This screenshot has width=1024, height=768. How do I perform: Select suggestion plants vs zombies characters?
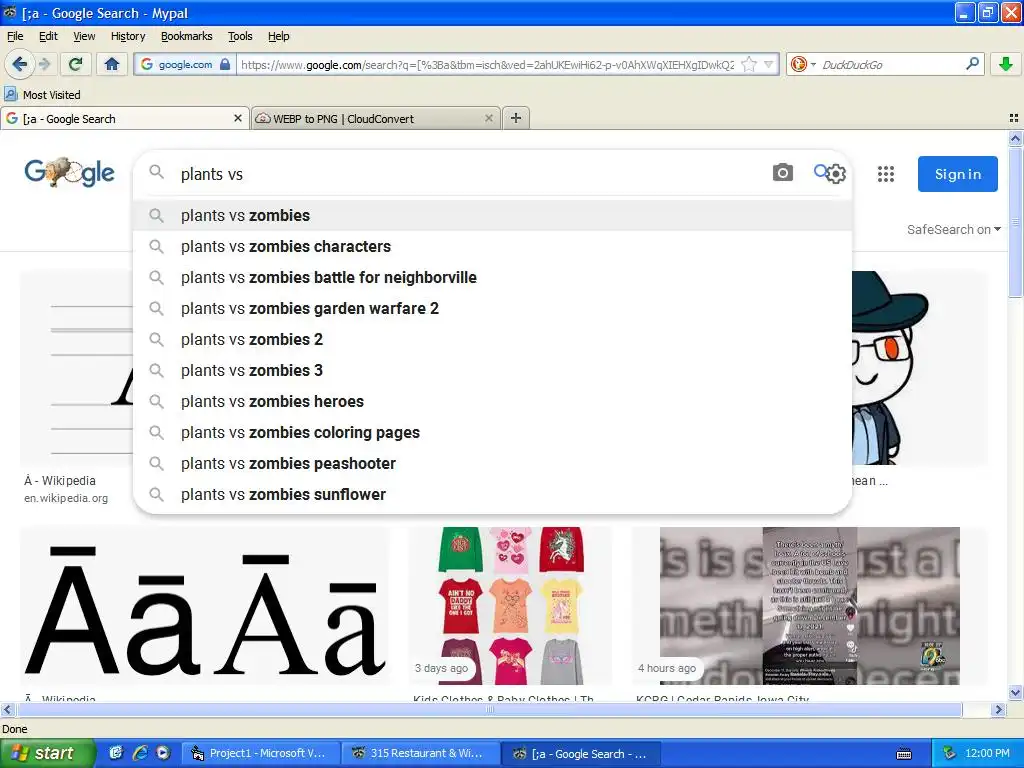492,246
